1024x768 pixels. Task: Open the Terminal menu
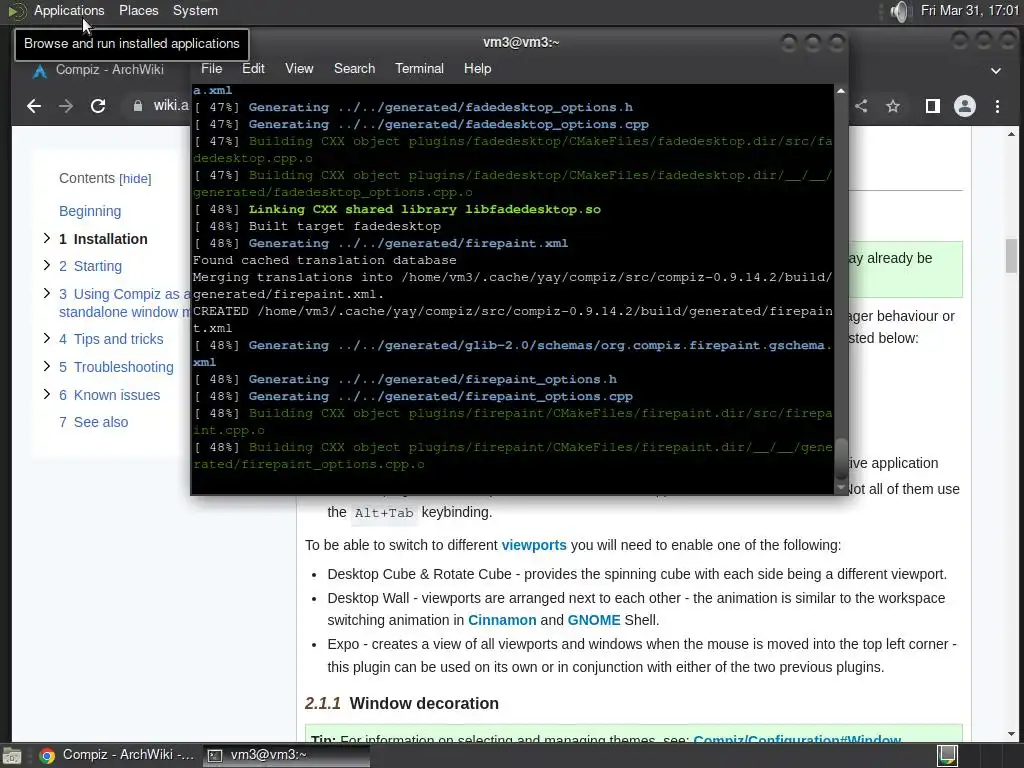click(x=419, y=69)
